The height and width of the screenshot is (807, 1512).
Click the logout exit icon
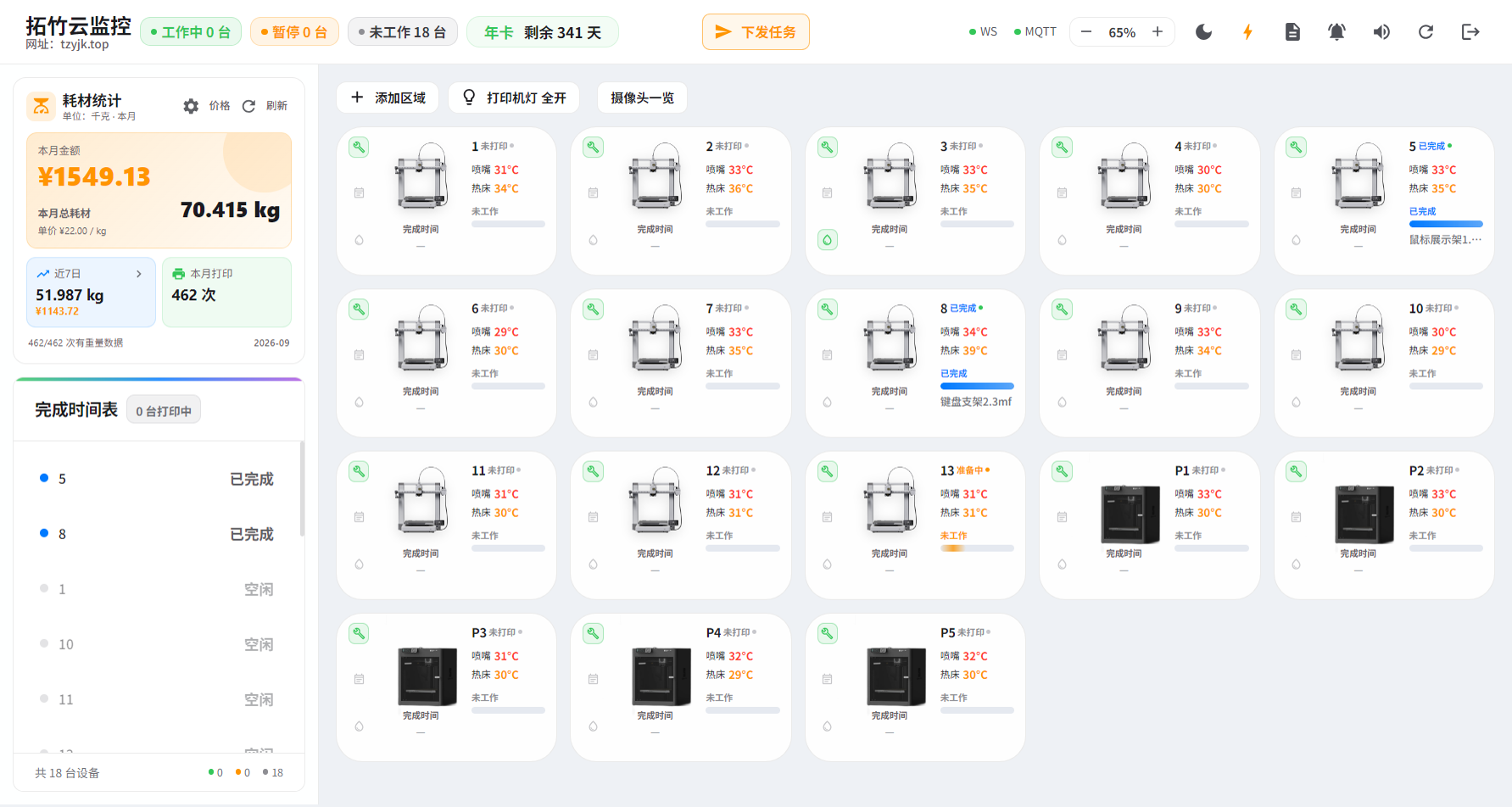1470,32
